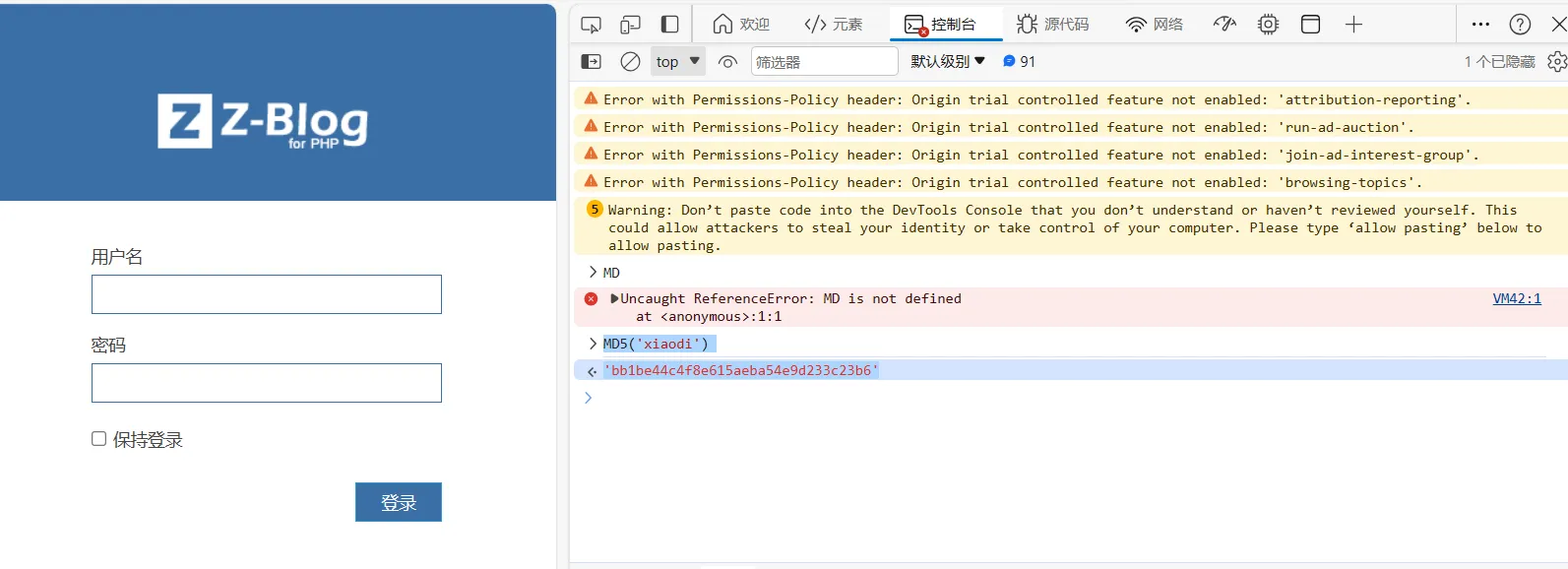Switch to the 网络 tab

1155,25
